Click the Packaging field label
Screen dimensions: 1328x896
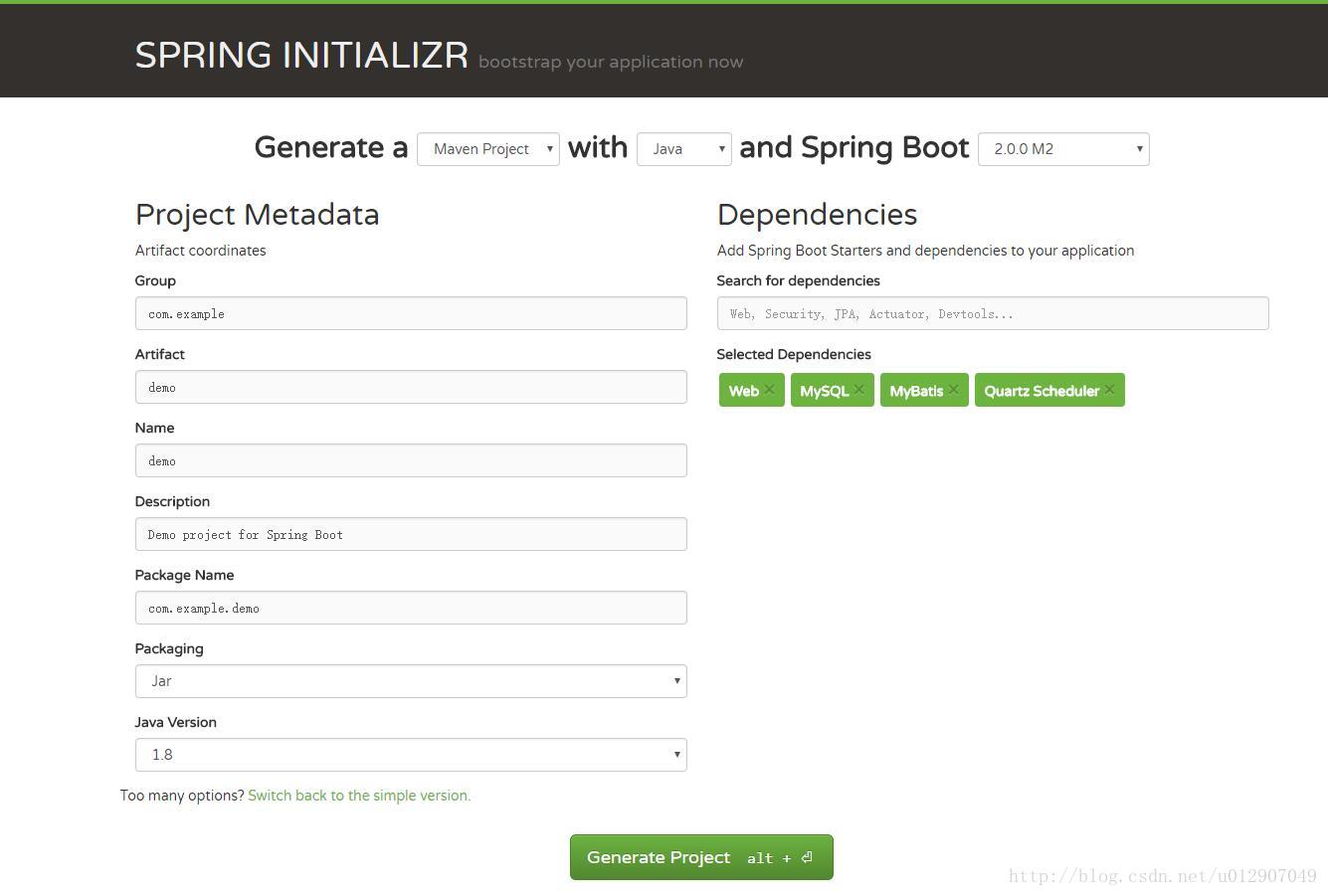169,648
